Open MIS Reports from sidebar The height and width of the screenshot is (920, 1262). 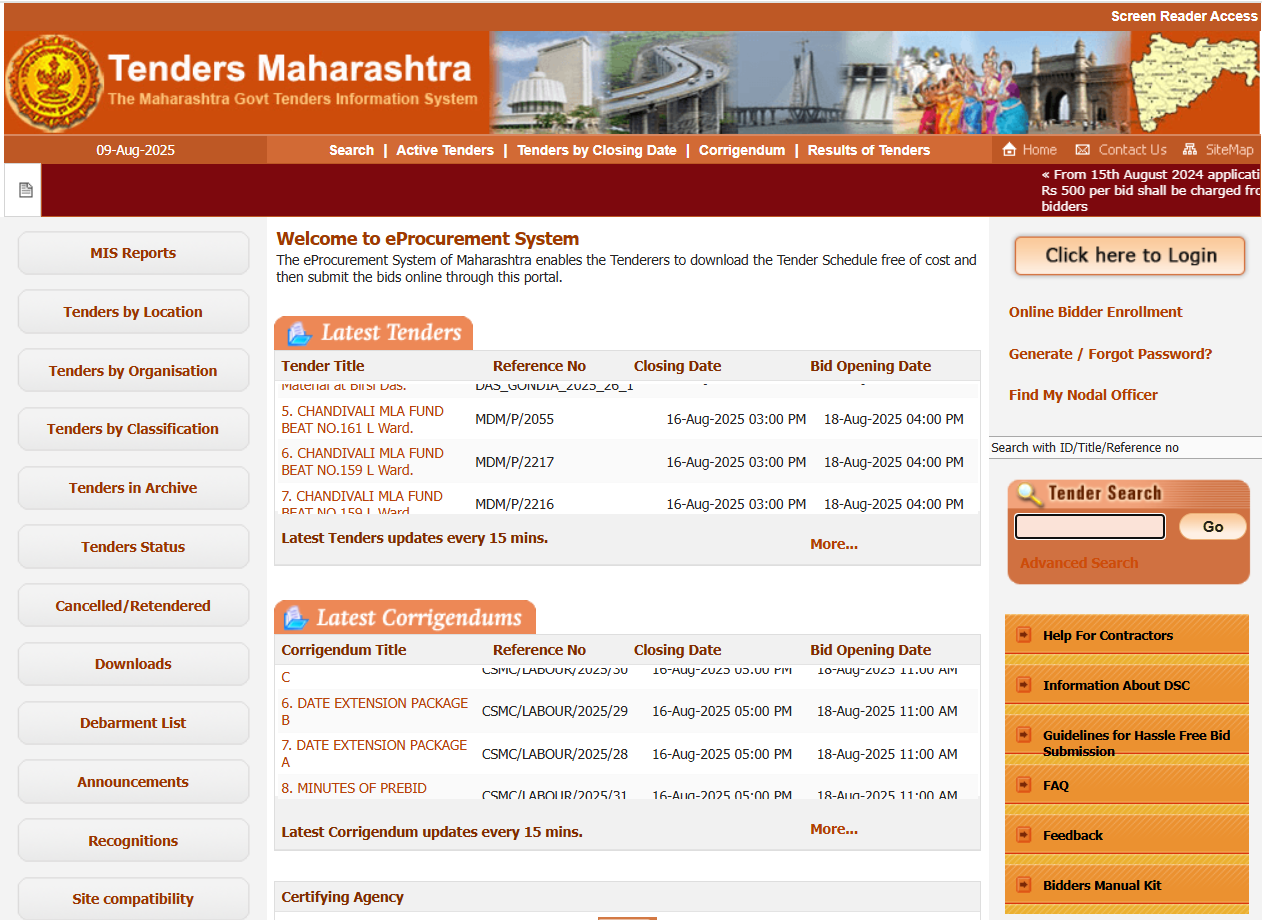[133, 253]
